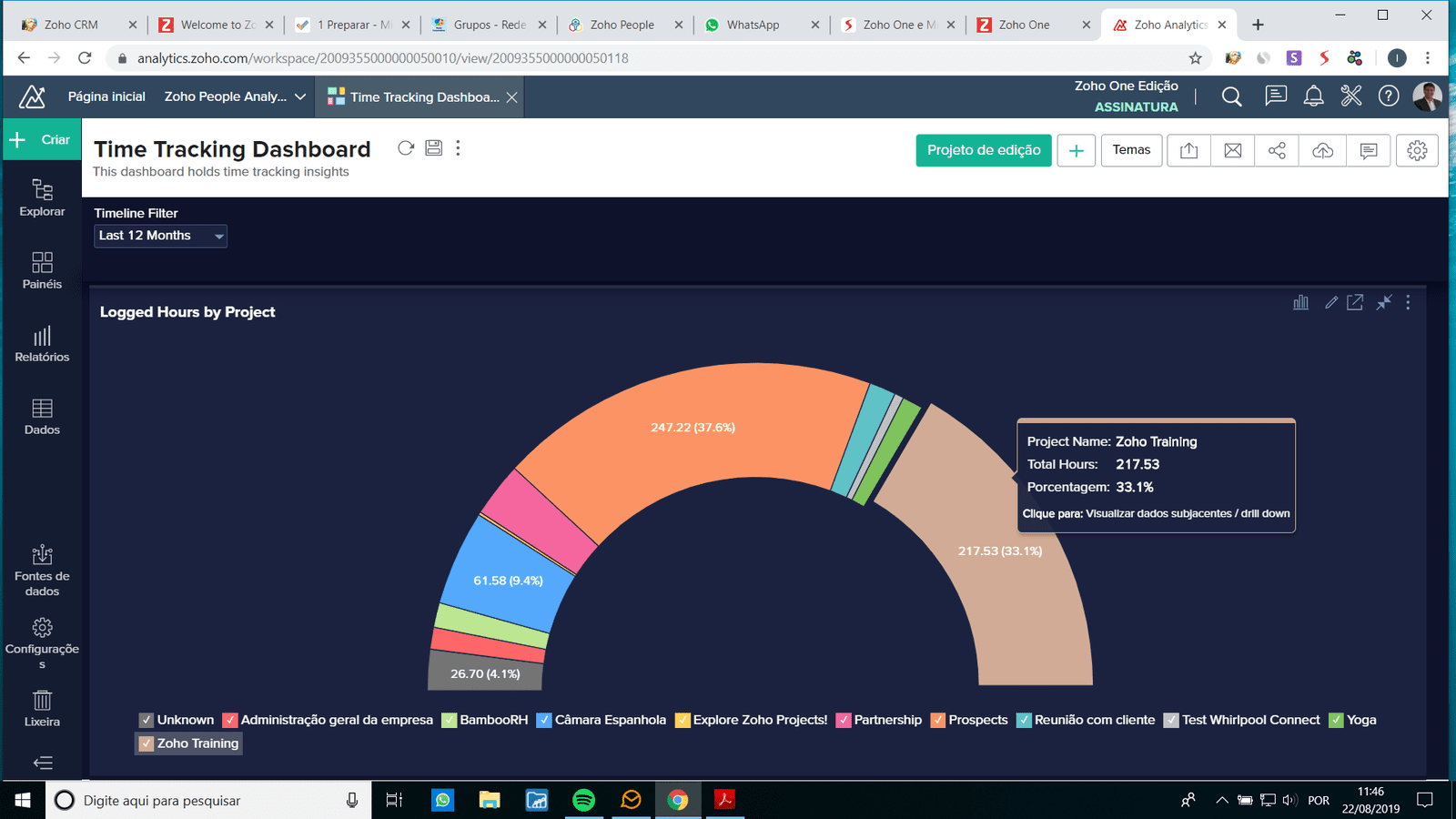Change chart type with the bar chart icon
1456x819 pixels.
pos(1301,302)
